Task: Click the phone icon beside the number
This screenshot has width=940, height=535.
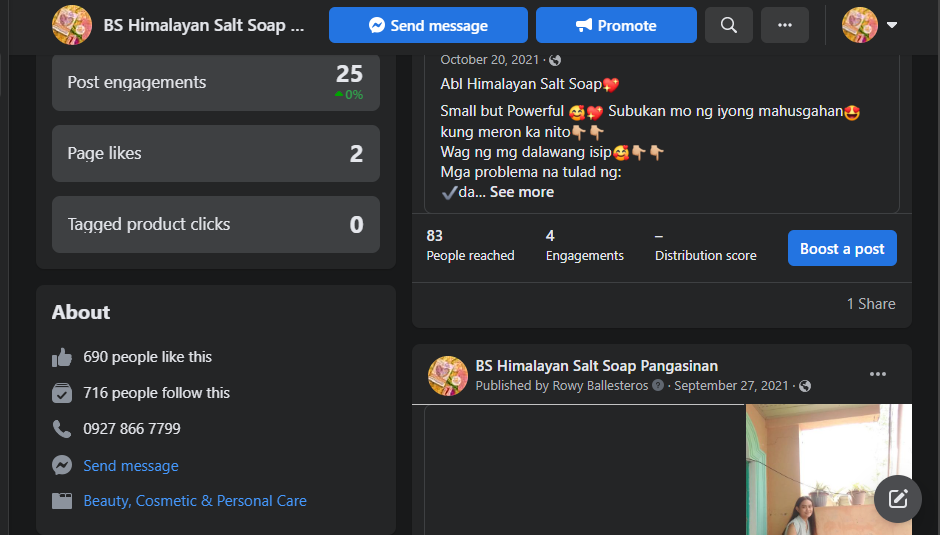Action: click(x=62, y=429)
